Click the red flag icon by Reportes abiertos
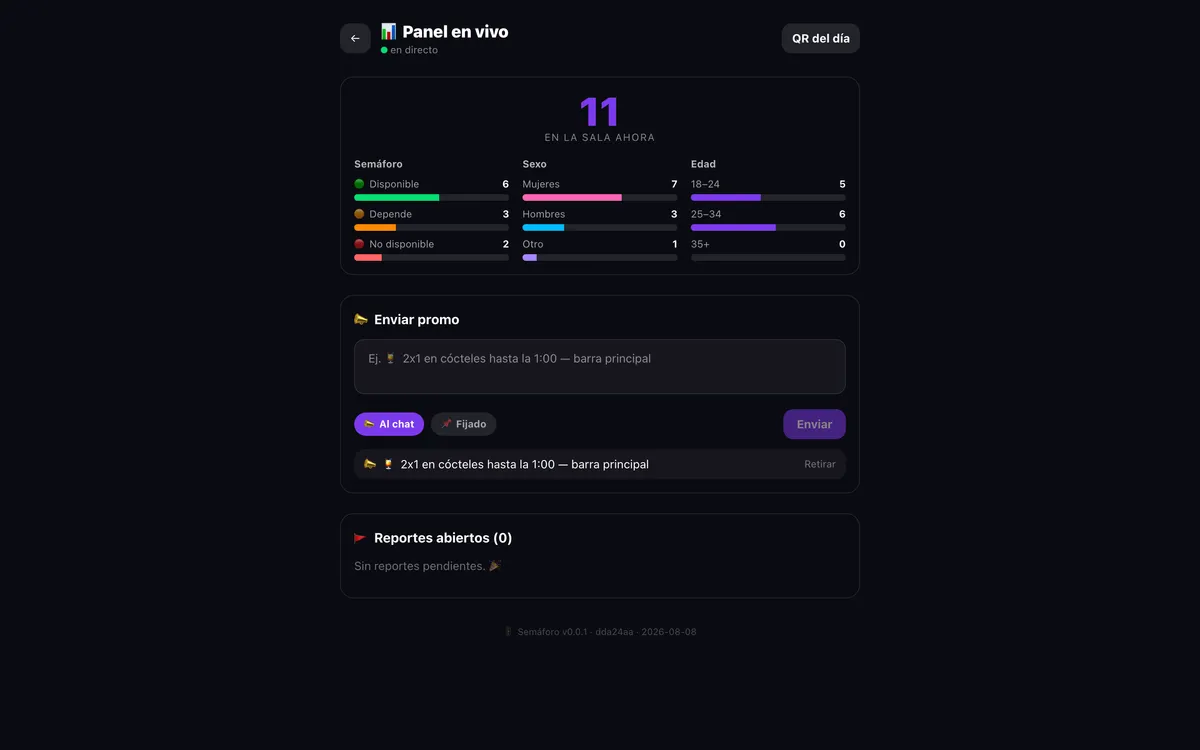This screenshot has width=1200, height=750. pyautogui.click(x=361, y=538)
